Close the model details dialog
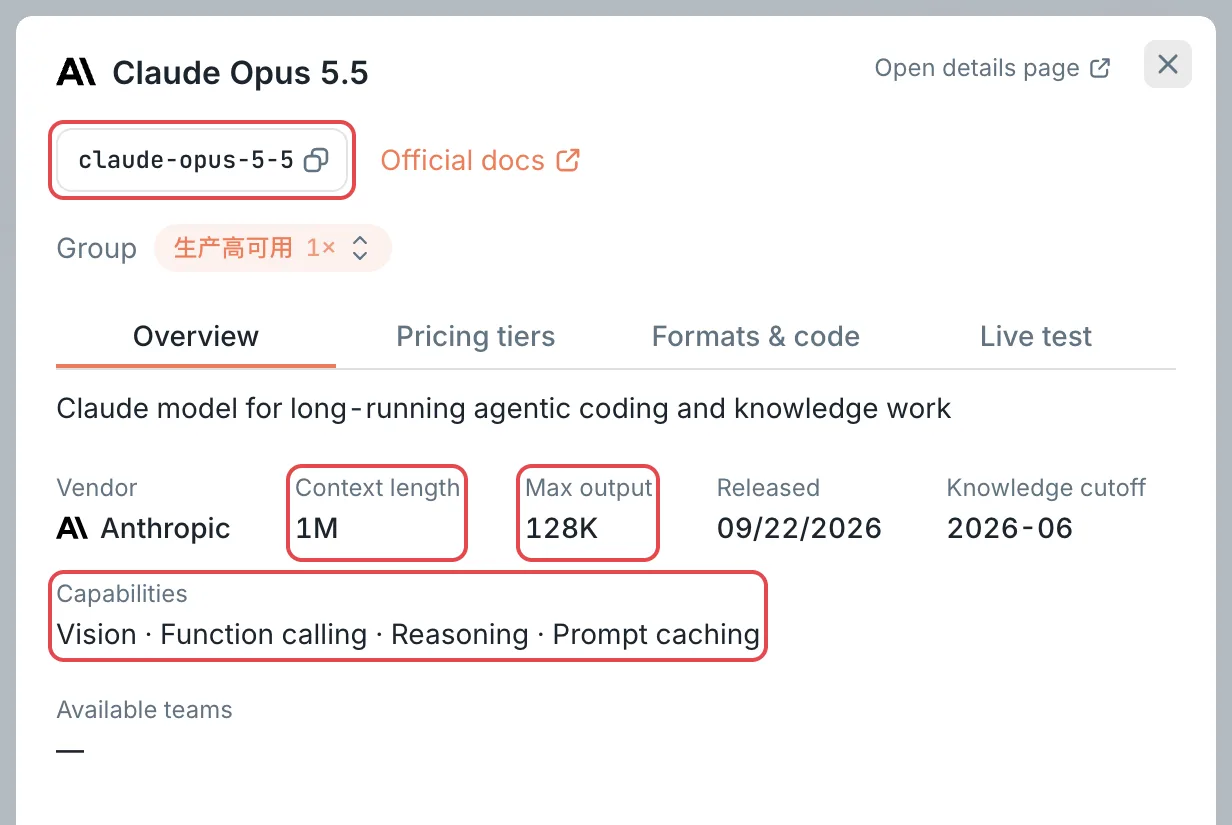The height and width of the screenshot is (825, 1232). tap(1168, 65)
